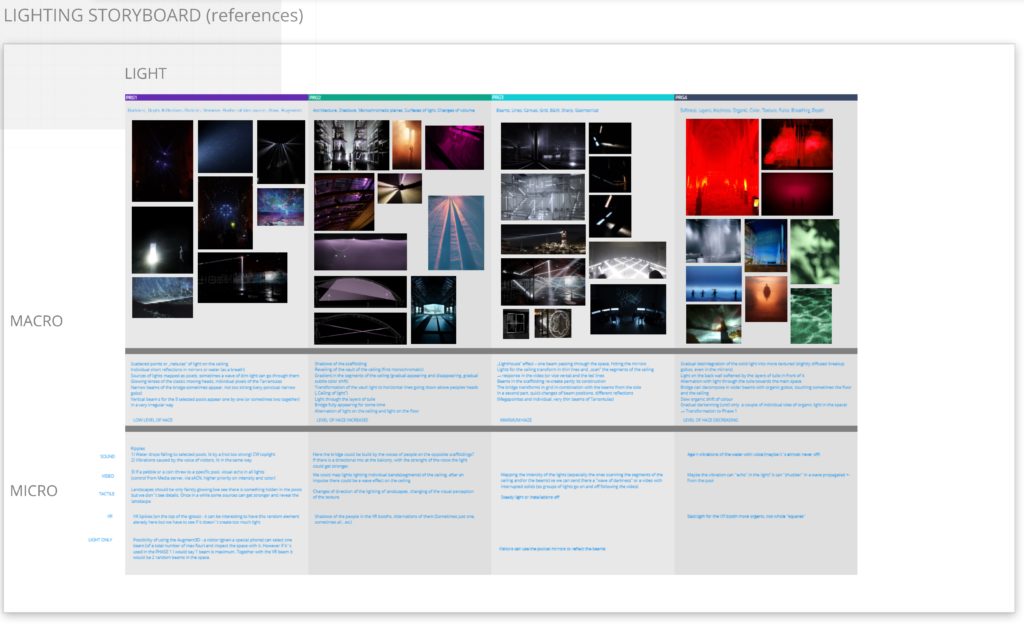Select the glowing white grid floor image

pyautogui.click(x=627, y=260)
